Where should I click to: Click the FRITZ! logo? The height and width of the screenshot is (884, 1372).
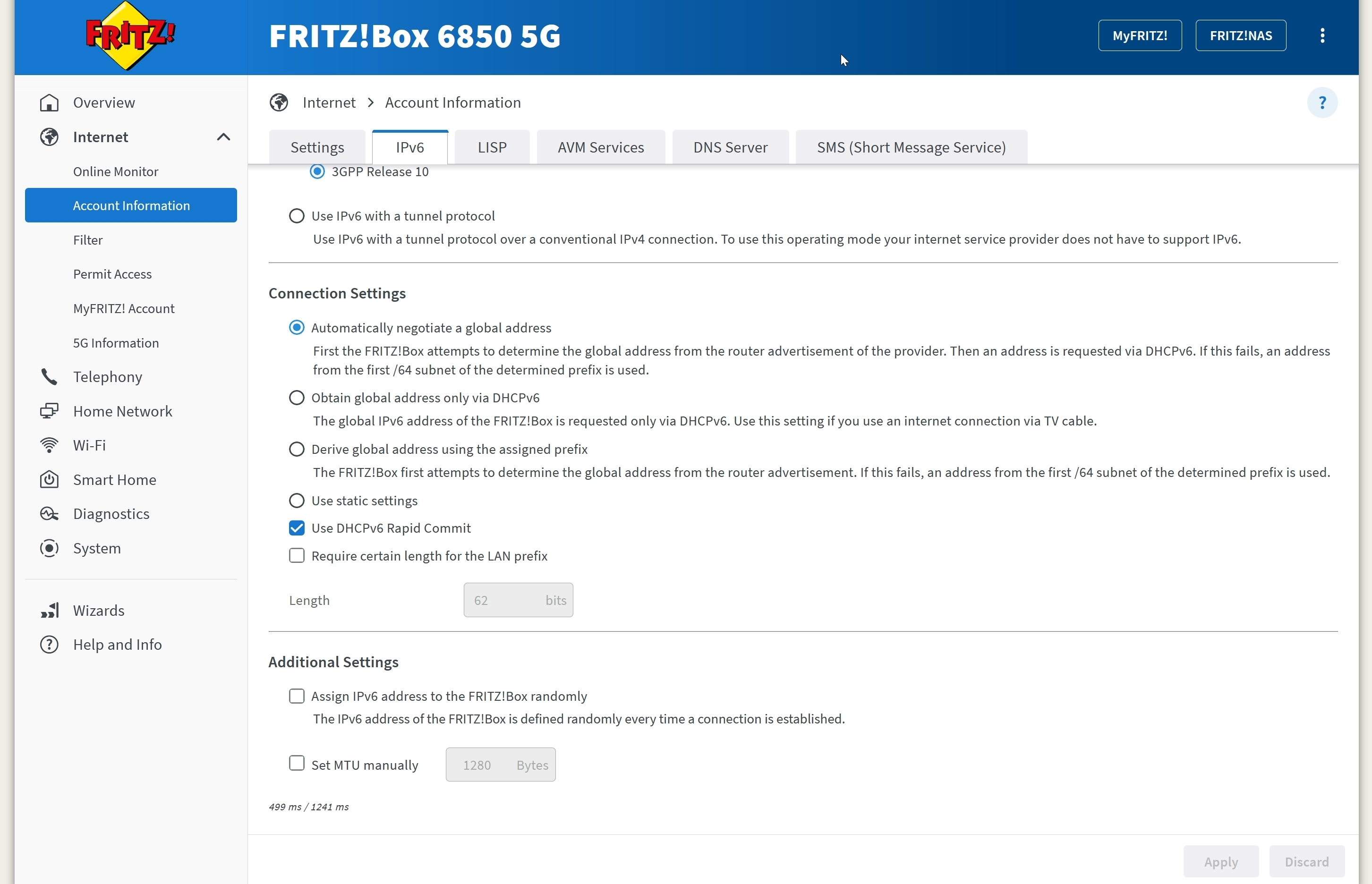click(x=131, y=35)
